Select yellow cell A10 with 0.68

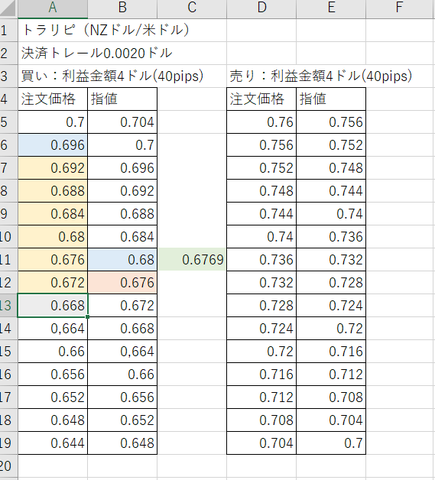tap(53, 237)
